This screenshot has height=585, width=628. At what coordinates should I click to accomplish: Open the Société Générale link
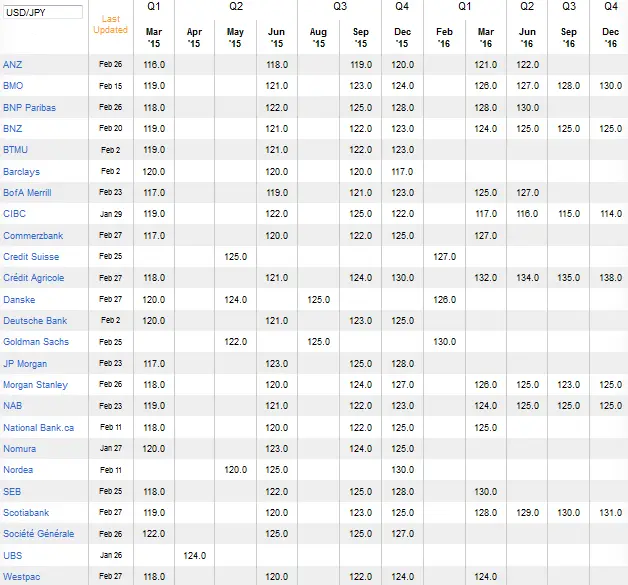(x=39, y=534)
